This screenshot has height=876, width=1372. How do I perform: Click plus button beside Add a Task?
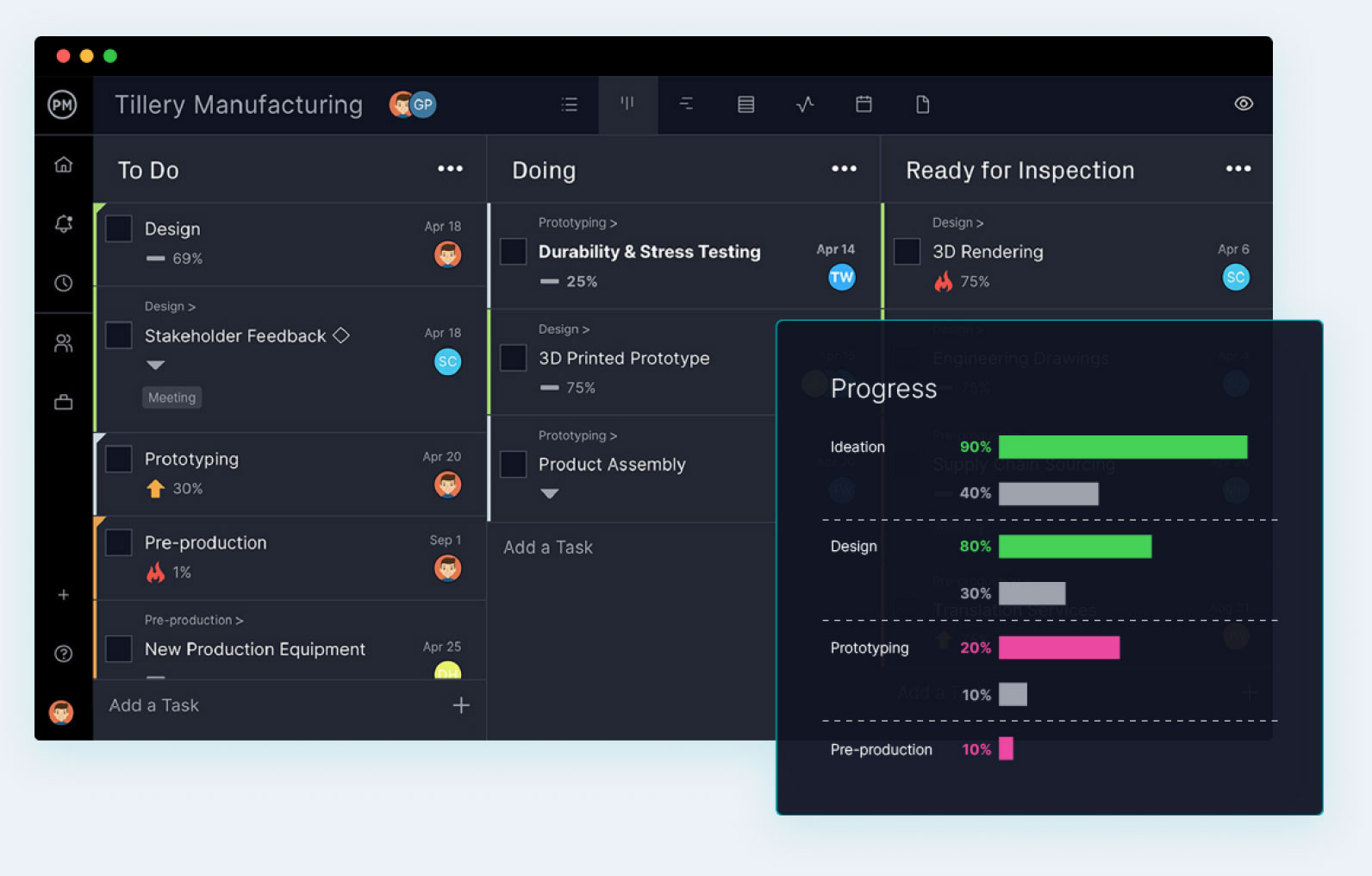[x=461, y=705]
